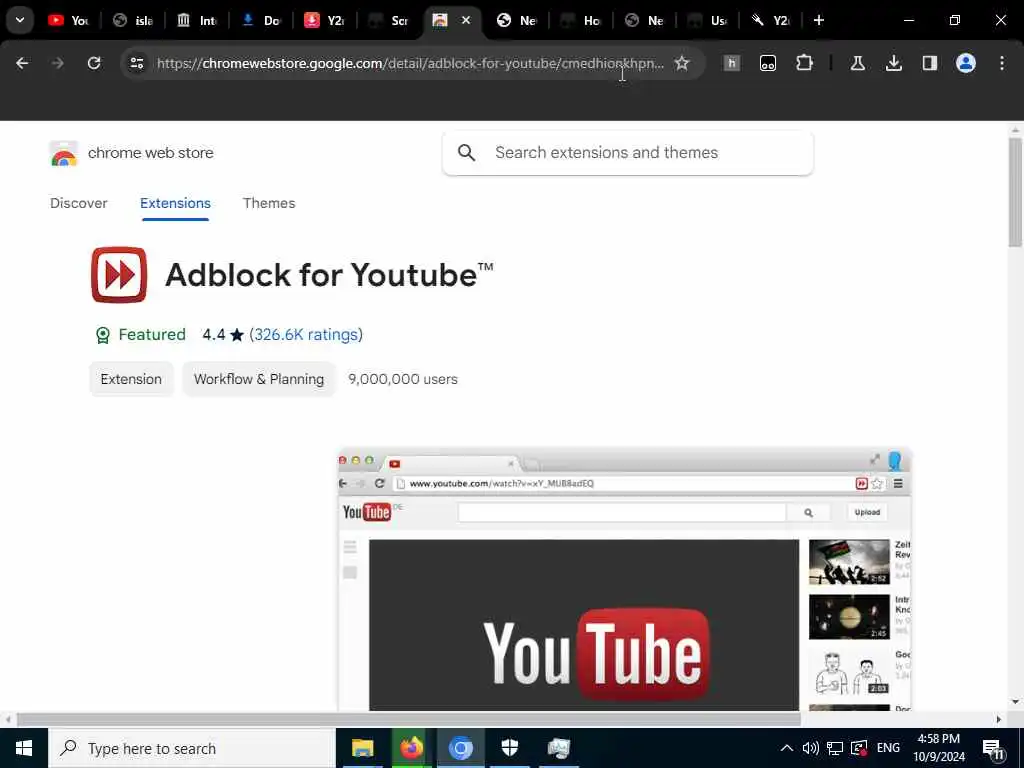This screenshot has width=1024, height=768.
Task: Open the tab search dropdown arrow
Action: coord(20,20)
